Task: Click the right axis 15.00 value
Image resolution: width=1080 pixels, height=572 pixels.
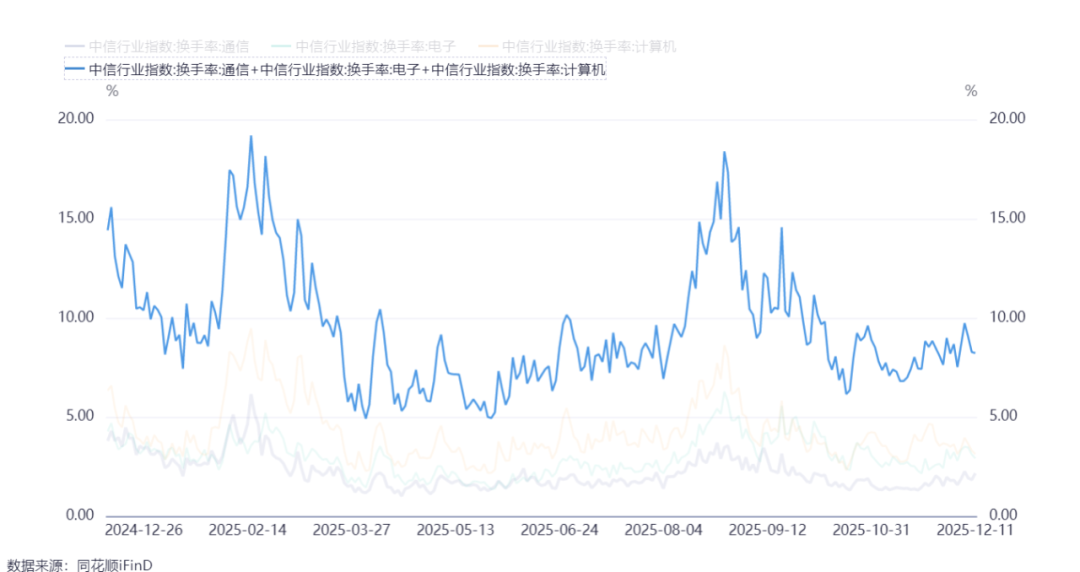Action: click(1007, 217)
